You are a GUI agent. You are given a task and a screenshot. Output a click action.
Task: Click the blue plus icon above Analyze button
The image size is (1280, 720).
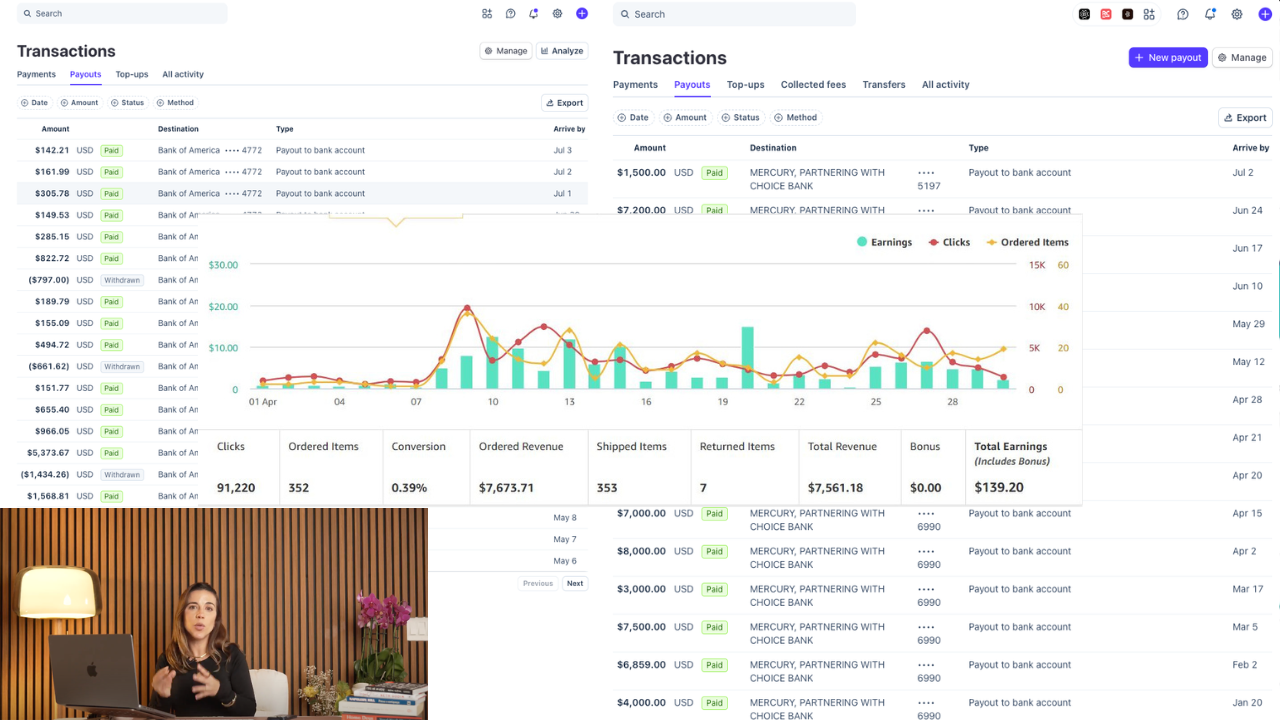click(x=582, y=14)
